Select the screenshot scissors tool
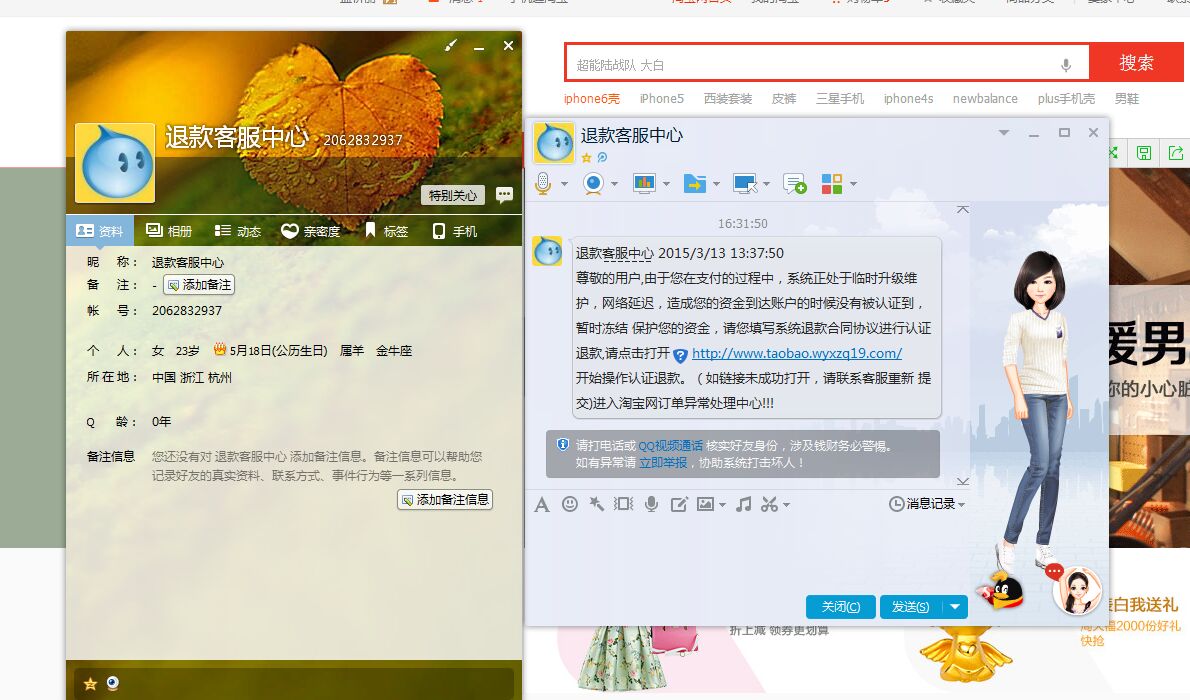This screenshot has height=700, width=1190. click(x=768, y=504)
